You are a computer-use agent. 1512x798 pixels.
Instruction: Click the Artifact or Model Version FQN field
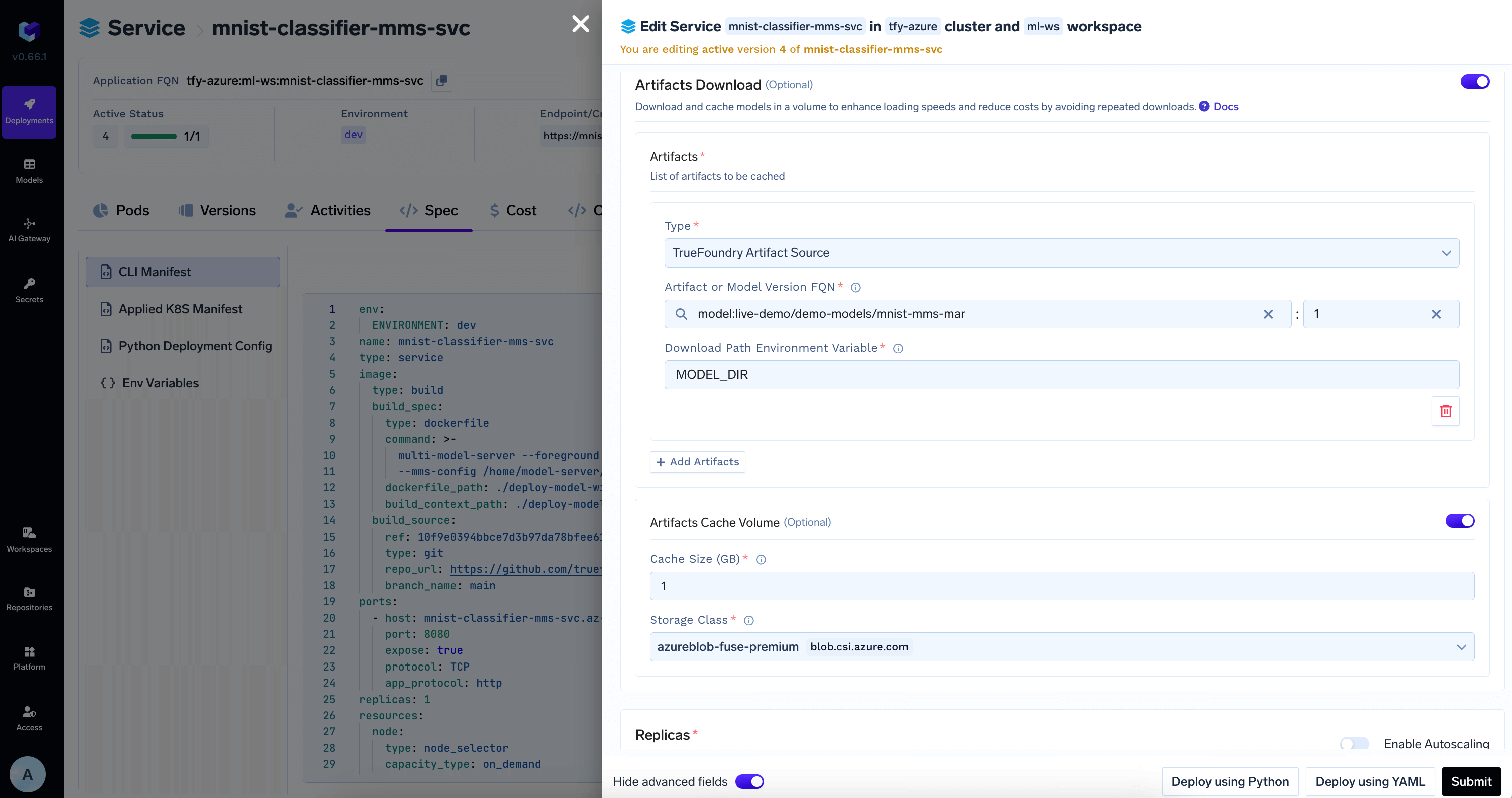pos(978,314)
